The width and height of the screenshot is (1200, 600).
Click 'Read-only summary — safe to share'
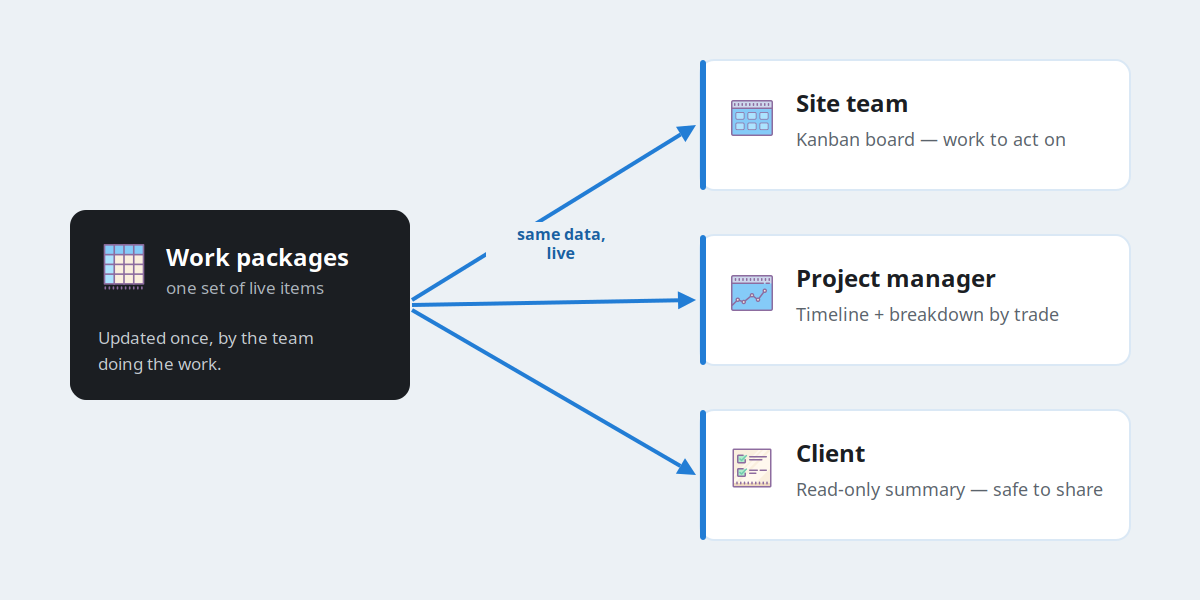coord(949,490)
